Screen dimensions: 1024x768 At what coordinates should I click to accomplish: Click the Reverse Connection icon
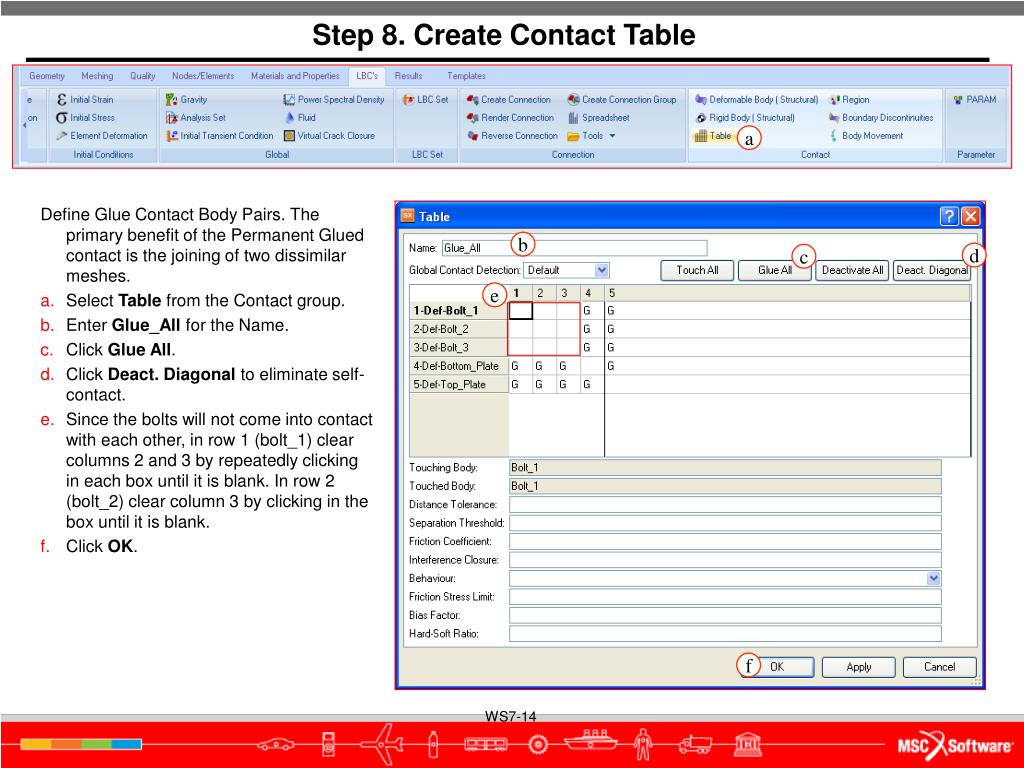tap(473, 136)
